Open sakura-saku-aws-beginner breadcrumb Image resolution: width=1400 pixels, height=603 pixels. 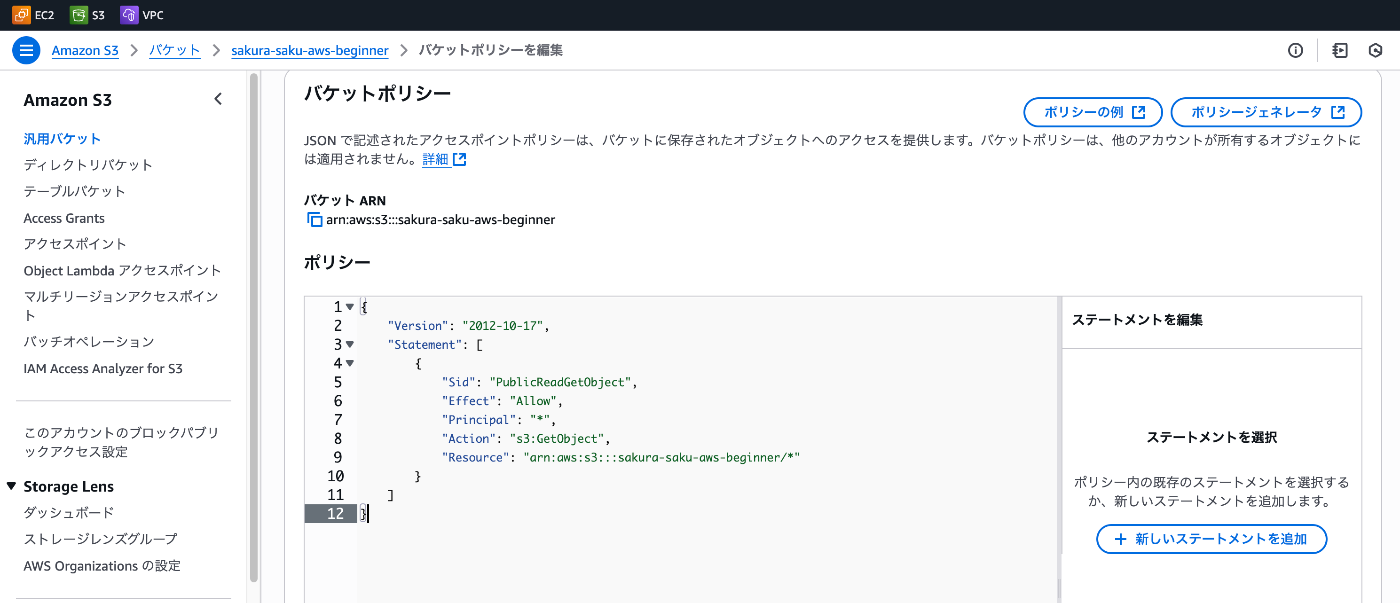pos(310,50)
